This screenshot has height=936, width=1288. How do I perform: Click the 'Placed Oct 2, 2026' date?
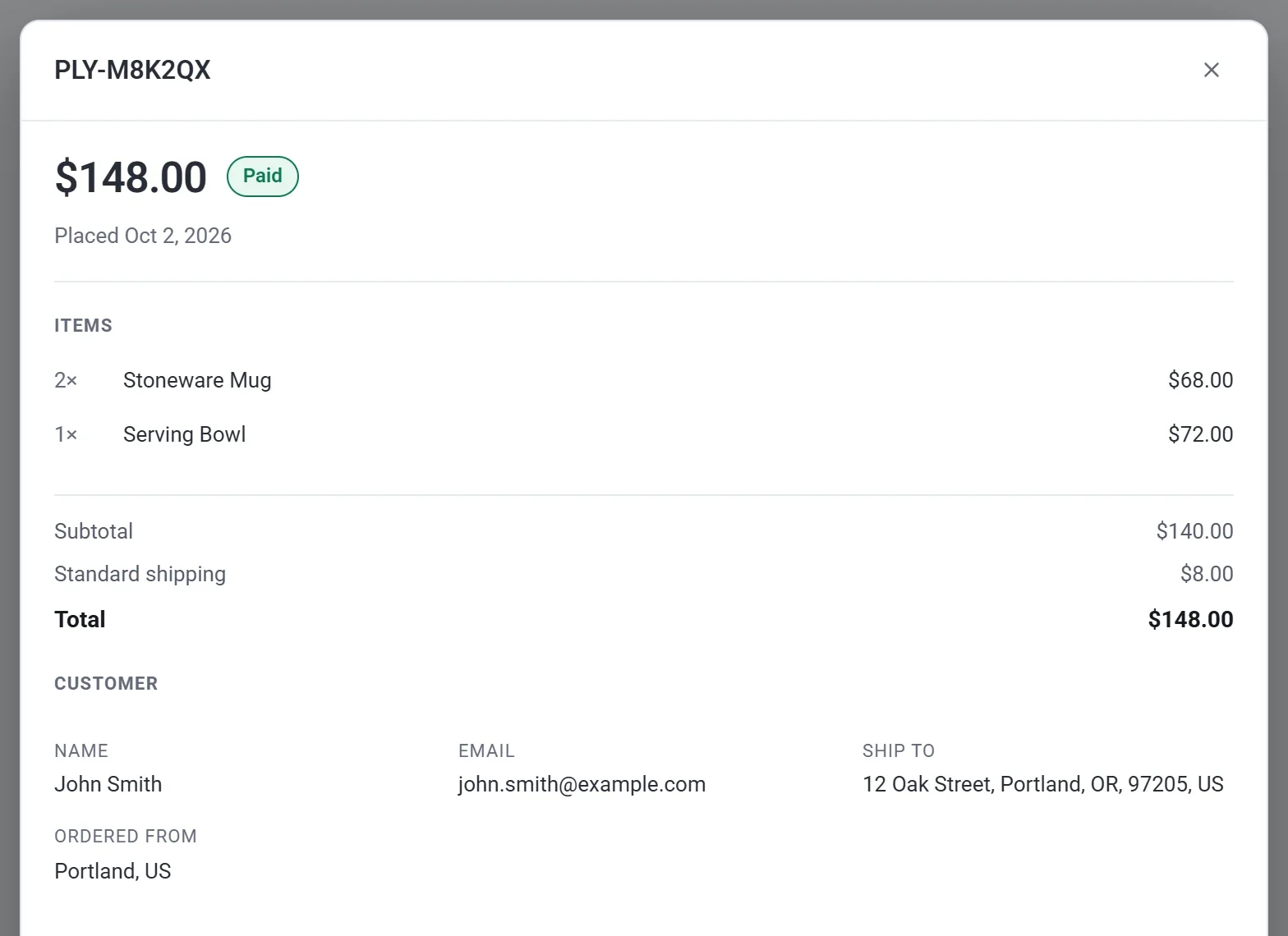[x=143, y=236]
